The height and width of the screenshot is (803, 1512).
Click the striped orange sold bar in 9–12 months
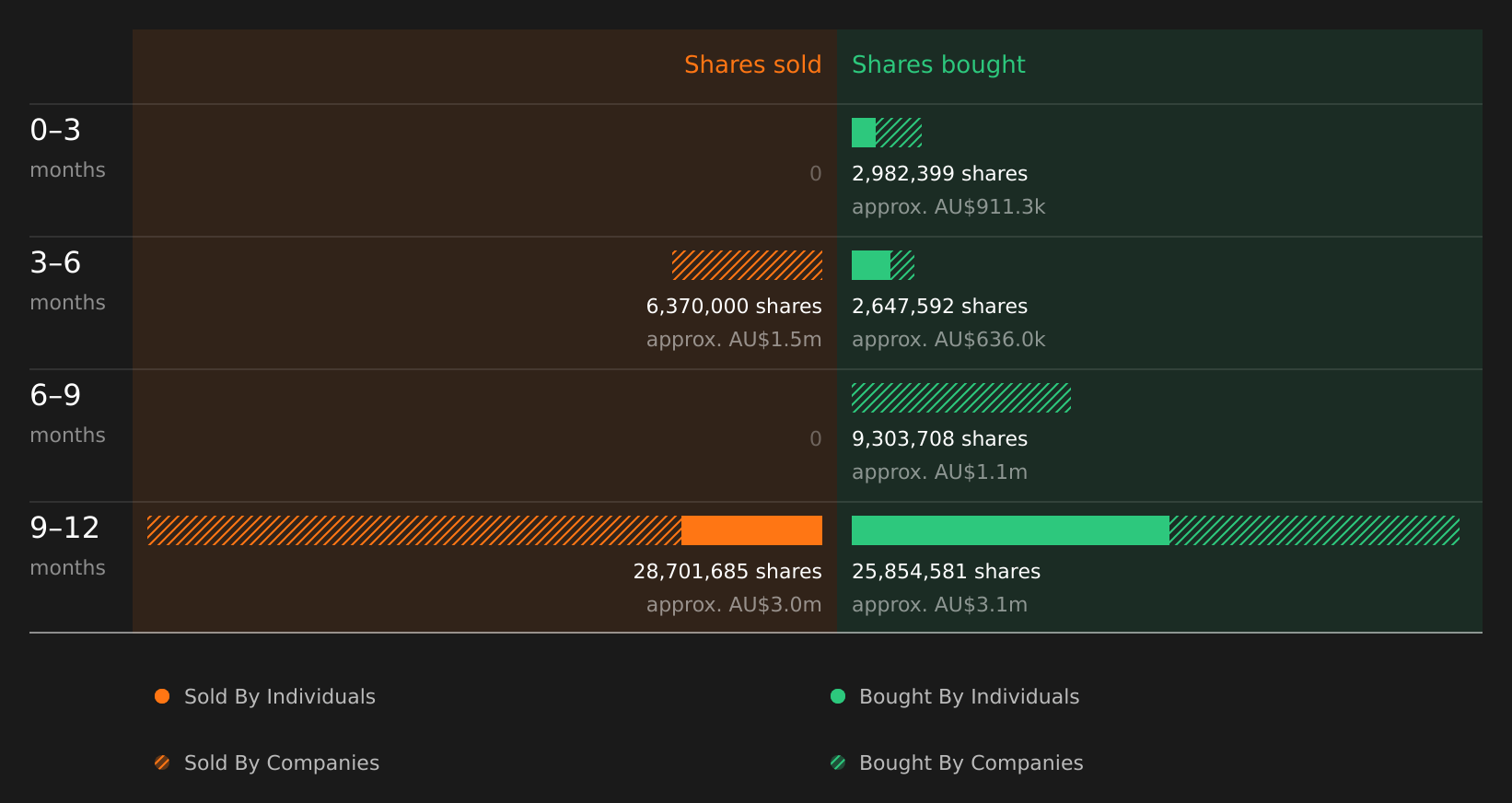(414, 530)
